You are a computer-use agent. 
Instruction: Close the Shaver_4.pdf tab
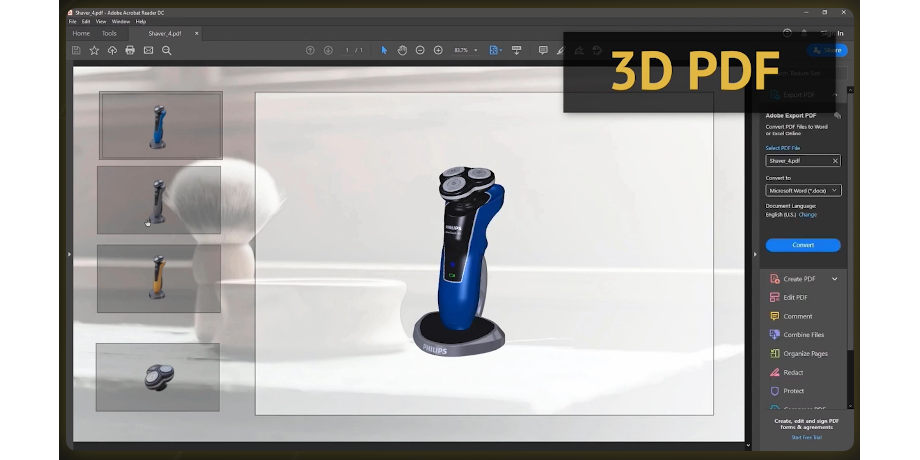pyautogui.click(x=197, y=33)
